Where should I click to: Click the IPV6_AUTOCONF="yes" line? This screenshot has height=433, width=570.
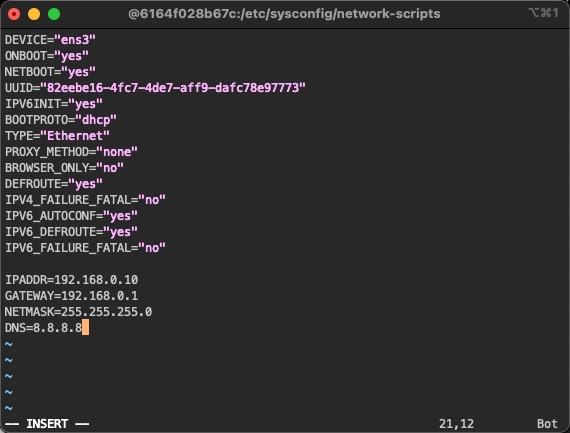pos(71,216)
